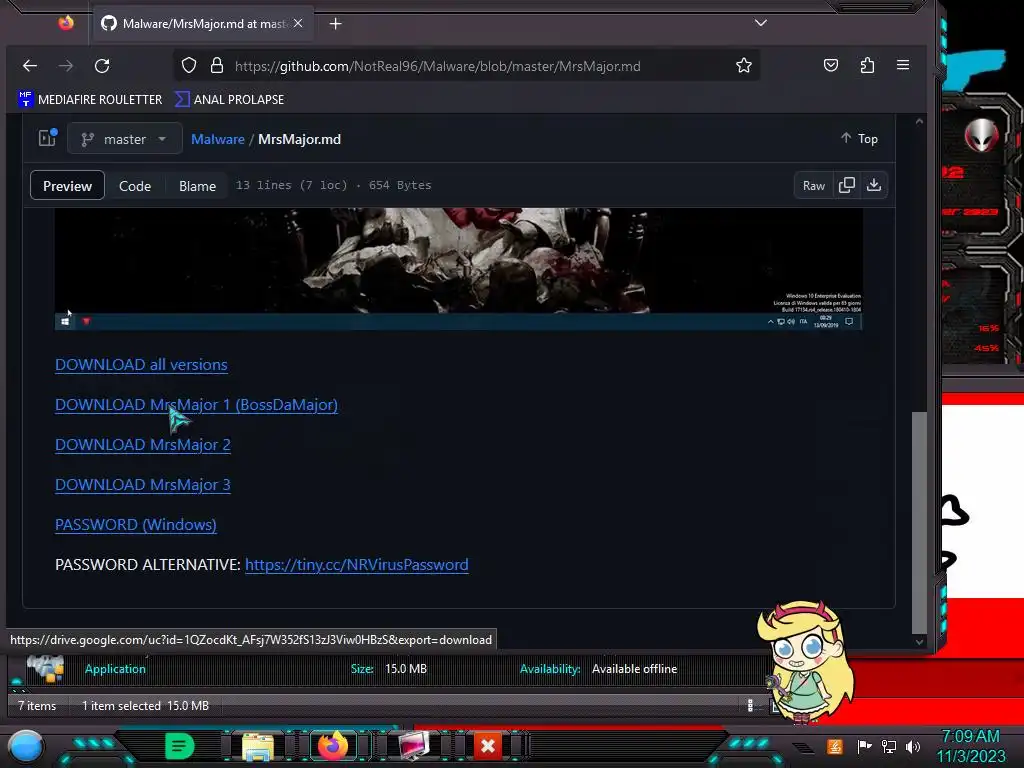Open the second bookmark in the bookmarks toolbar
This screenshot has height=768, width=1024.
click(230, 99)
